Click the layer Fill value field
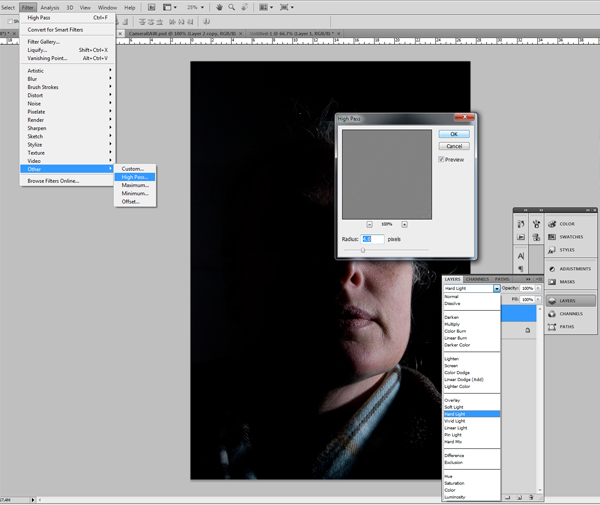Viewport: 600px width, 505px height. point(527,299)
